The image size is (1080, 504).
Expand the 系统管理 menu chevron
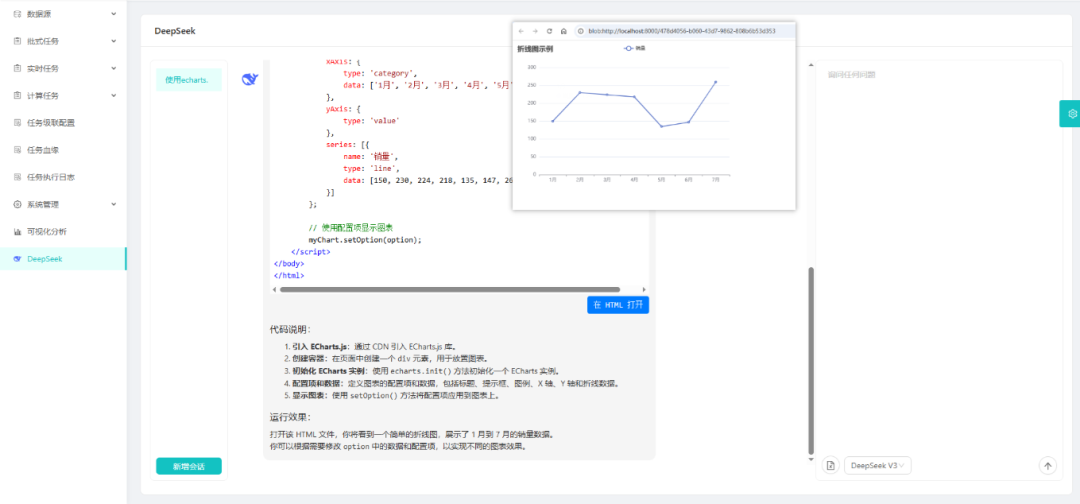click(114, 204)
